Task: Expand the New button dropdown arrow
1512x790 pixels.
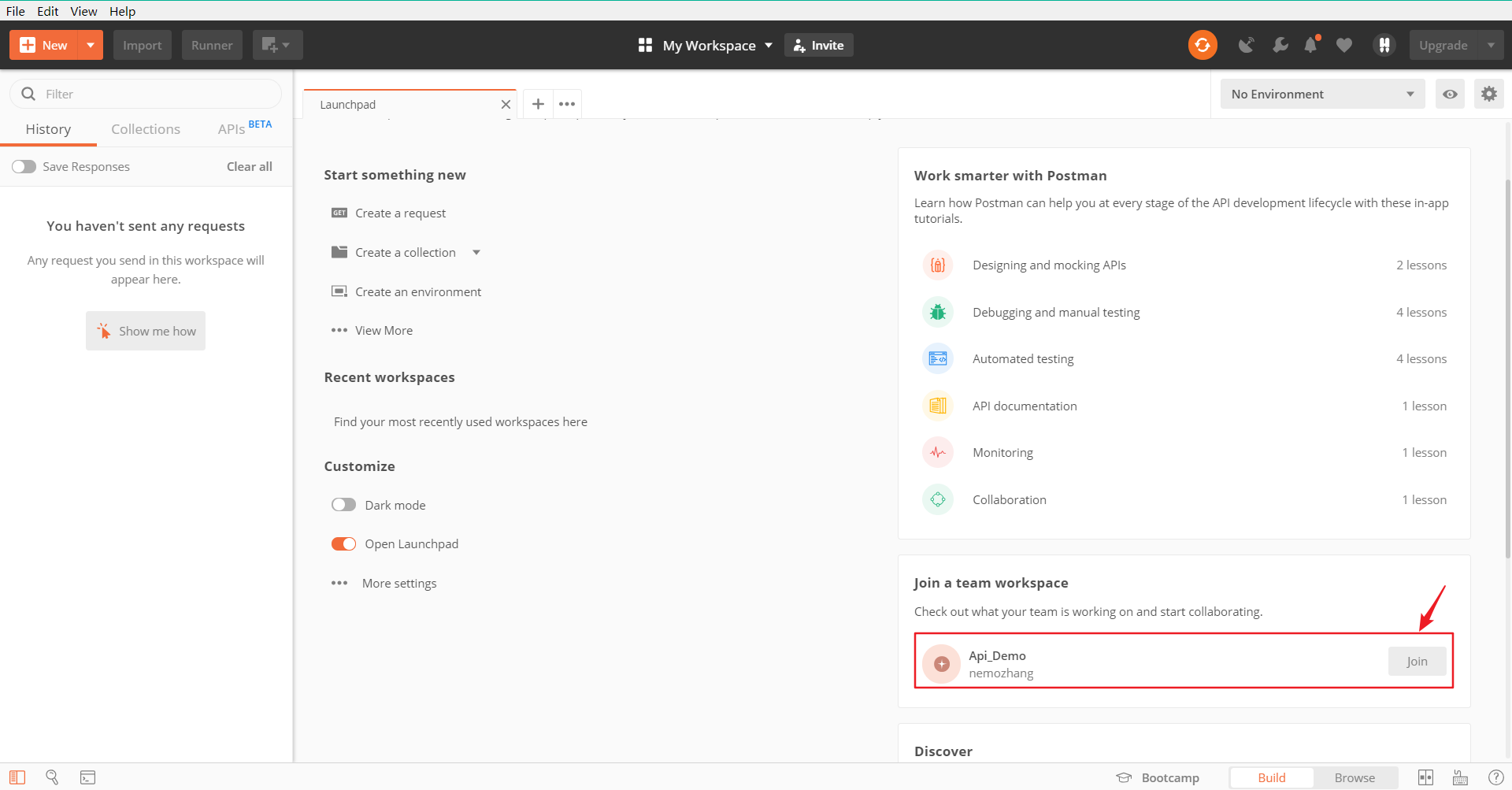Action: pyautogui.click(x=91, y=45)
